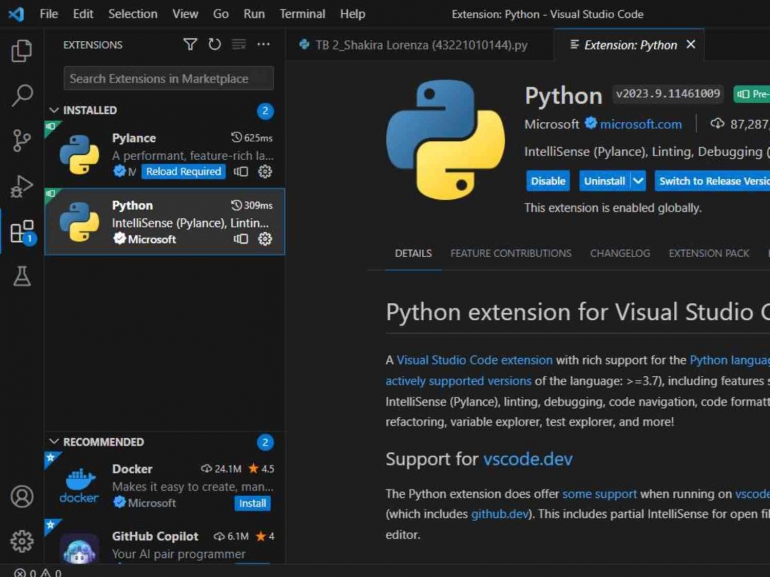Open the Source Control view
Screen dimensions: 770x577
tap(22, 140)
